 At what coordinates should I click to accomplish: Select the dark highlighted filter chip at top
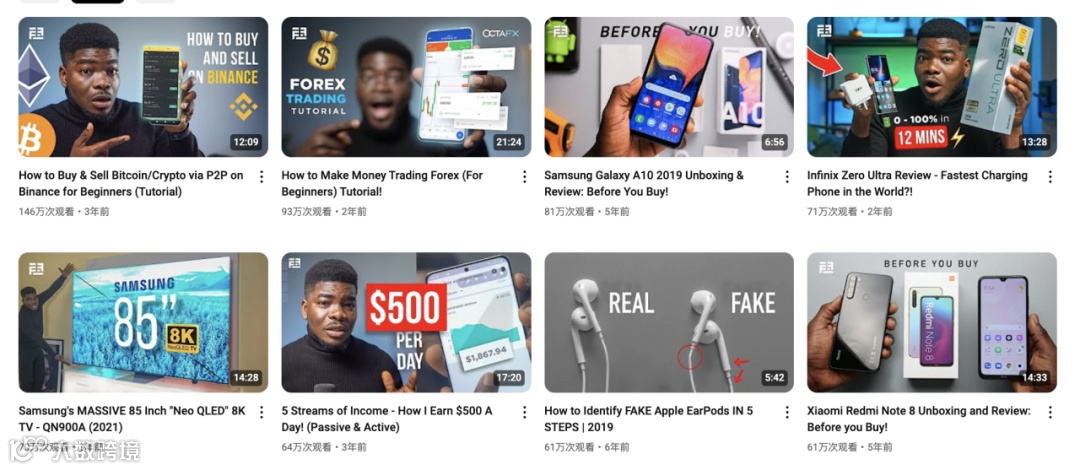click(x=98, y=1)
